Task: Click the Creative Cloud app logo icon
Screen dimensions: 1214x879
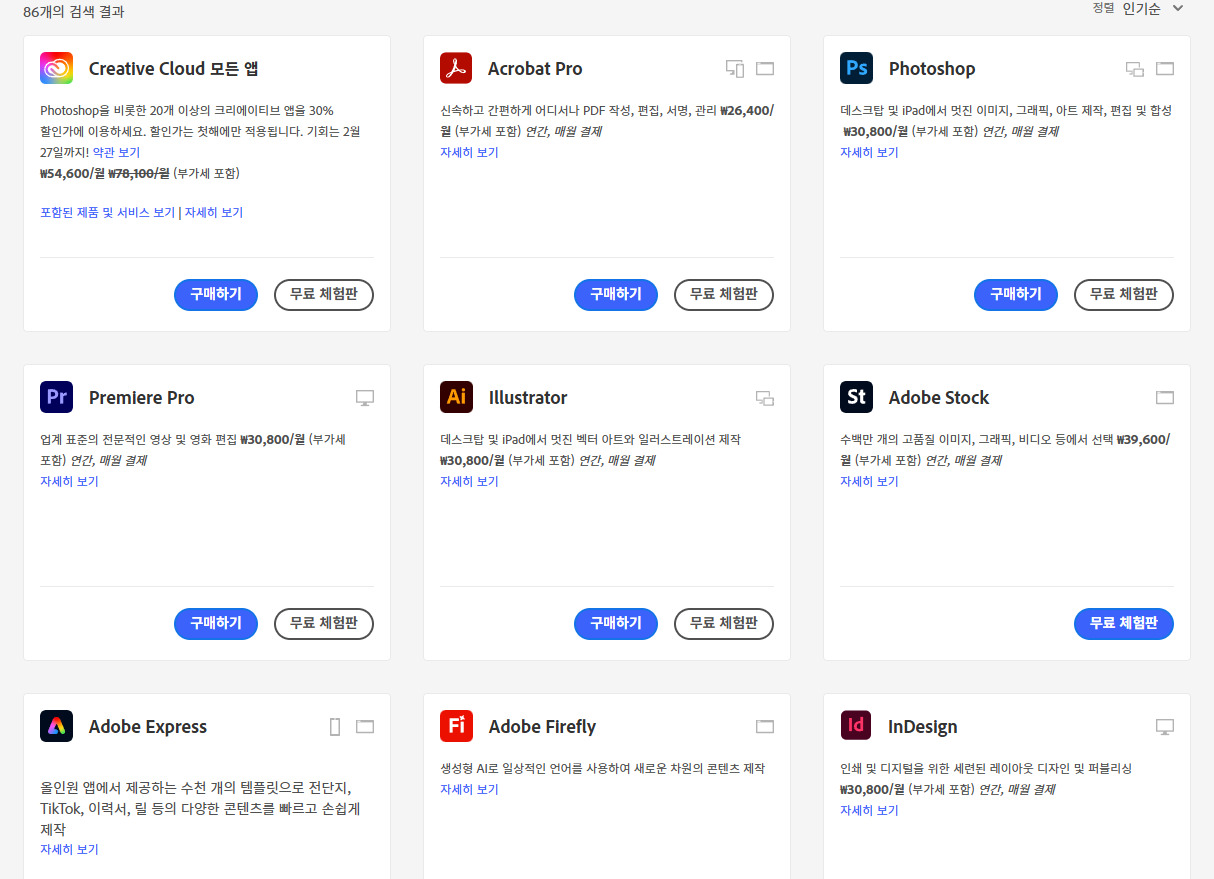Action: [x=57, y=68]
